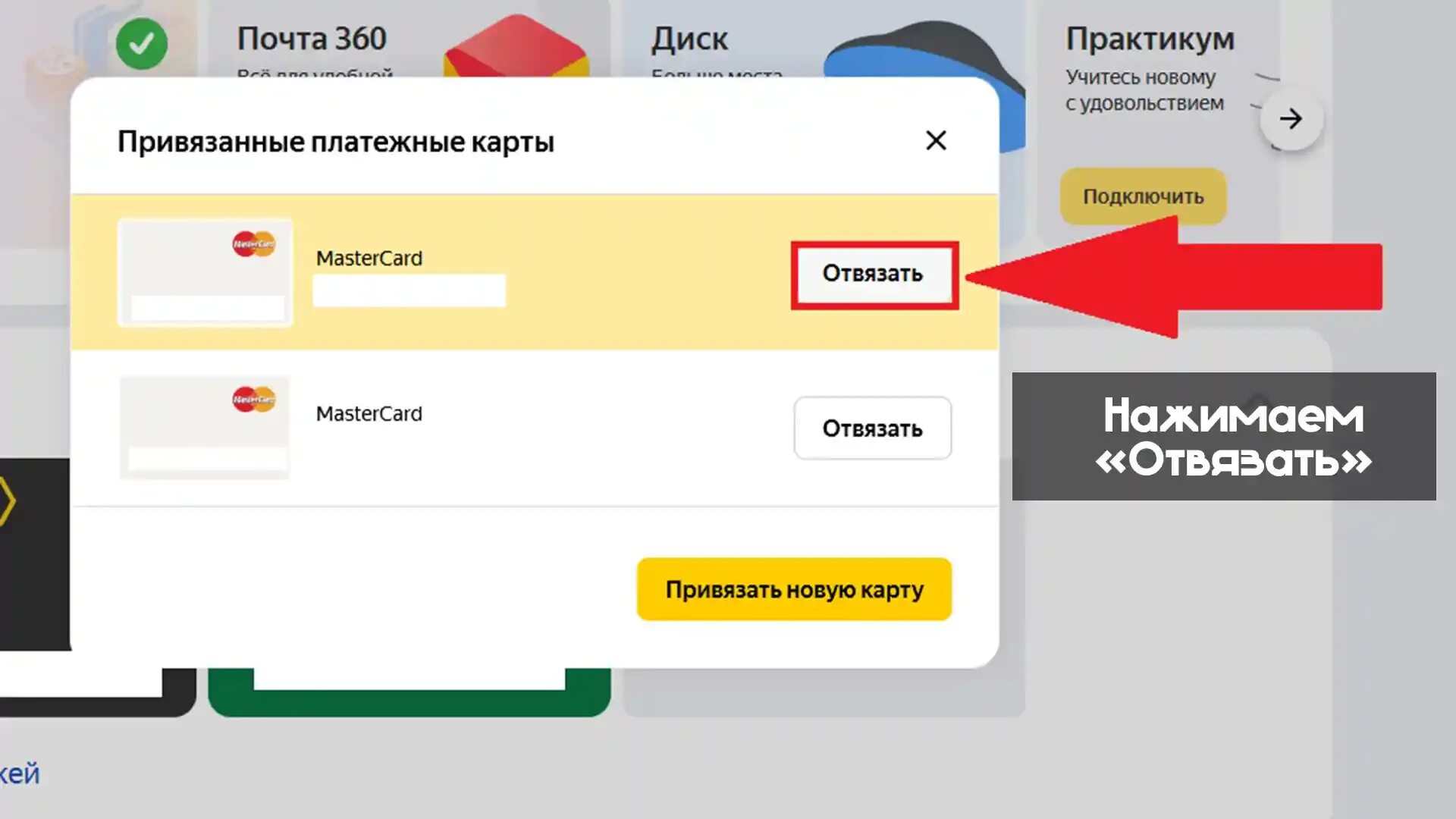Click the yellow hexagon icon at left edge
1456x819 pixels.
click(x=7, y=501)
